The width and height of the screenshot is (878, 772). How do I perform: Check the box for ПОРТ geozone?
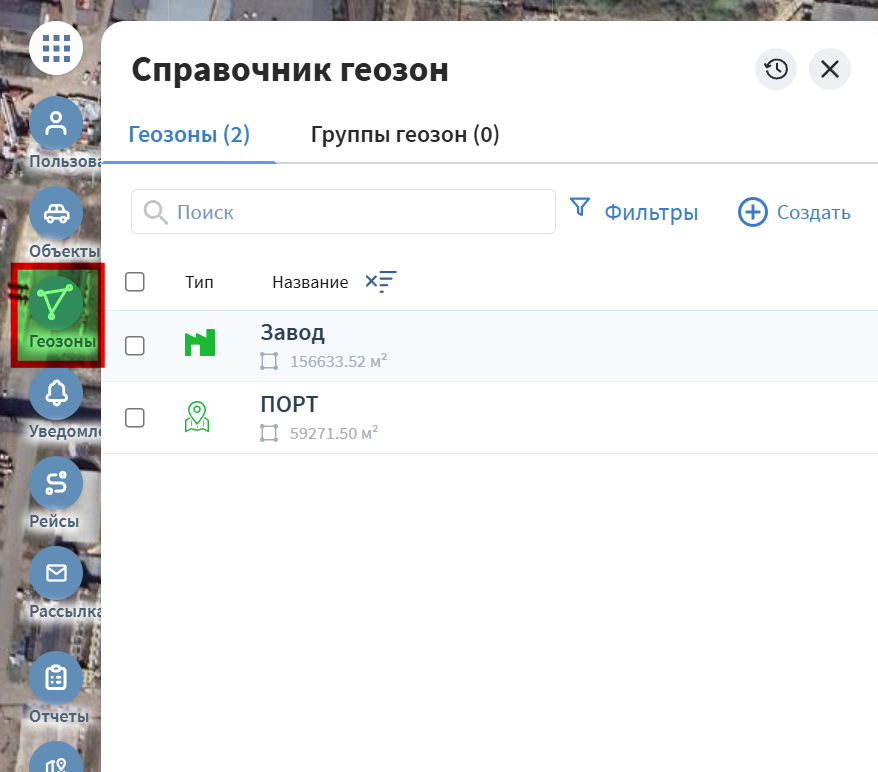click(135, 418)
